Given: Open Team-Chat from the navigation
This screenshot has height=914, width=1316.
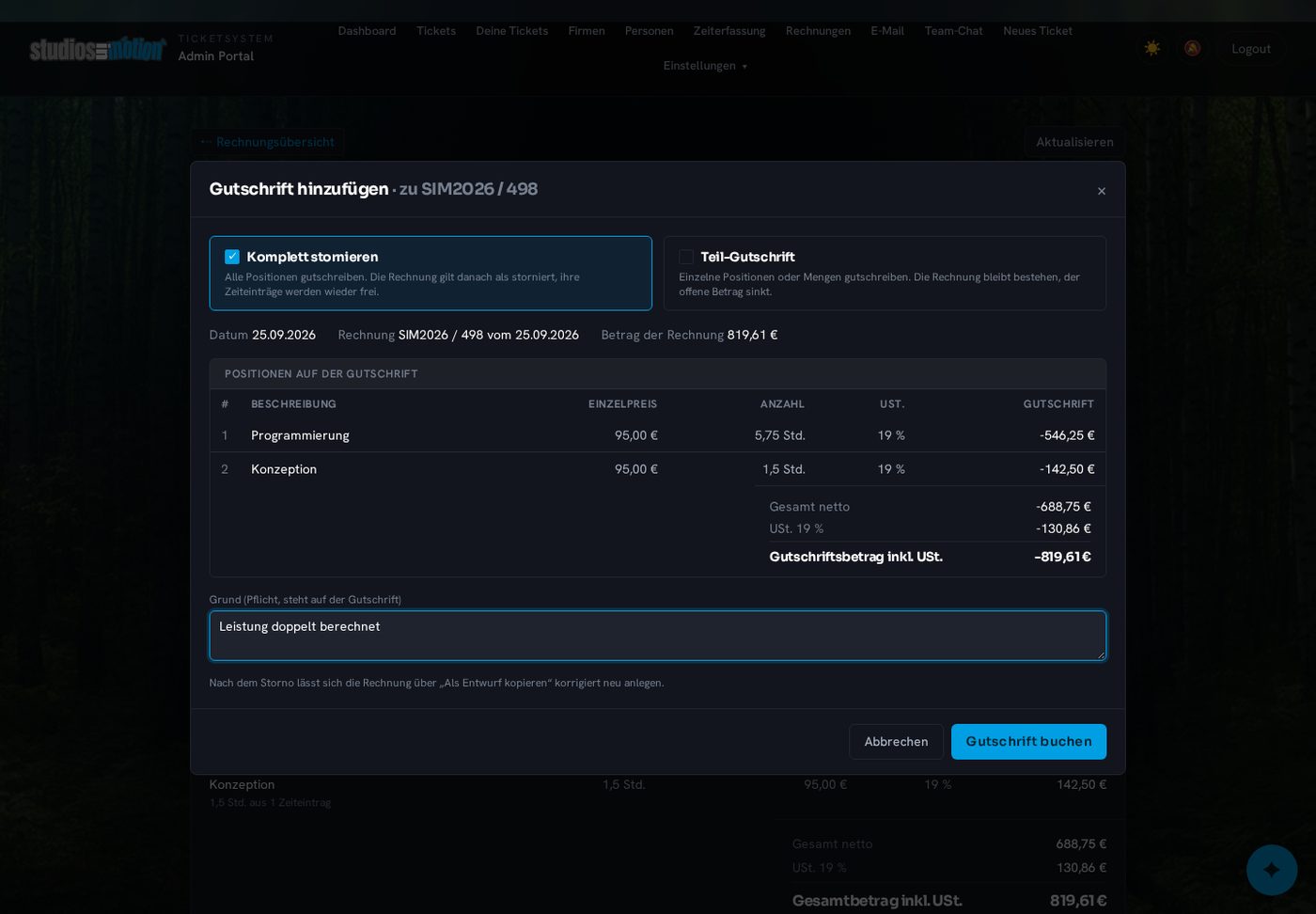Looking at the screenshot, I should click(953, 31).
